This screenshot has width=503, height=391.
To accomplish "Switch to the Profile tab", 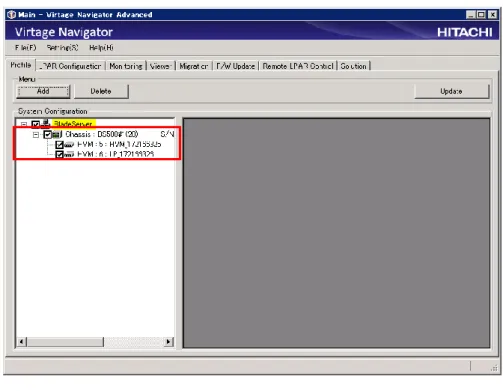I will pos(21,65).
